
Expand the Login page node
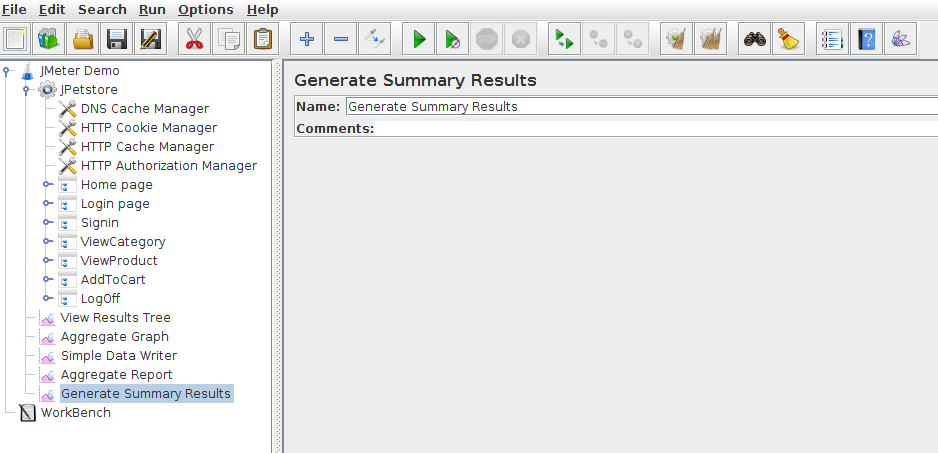point(48,203)
